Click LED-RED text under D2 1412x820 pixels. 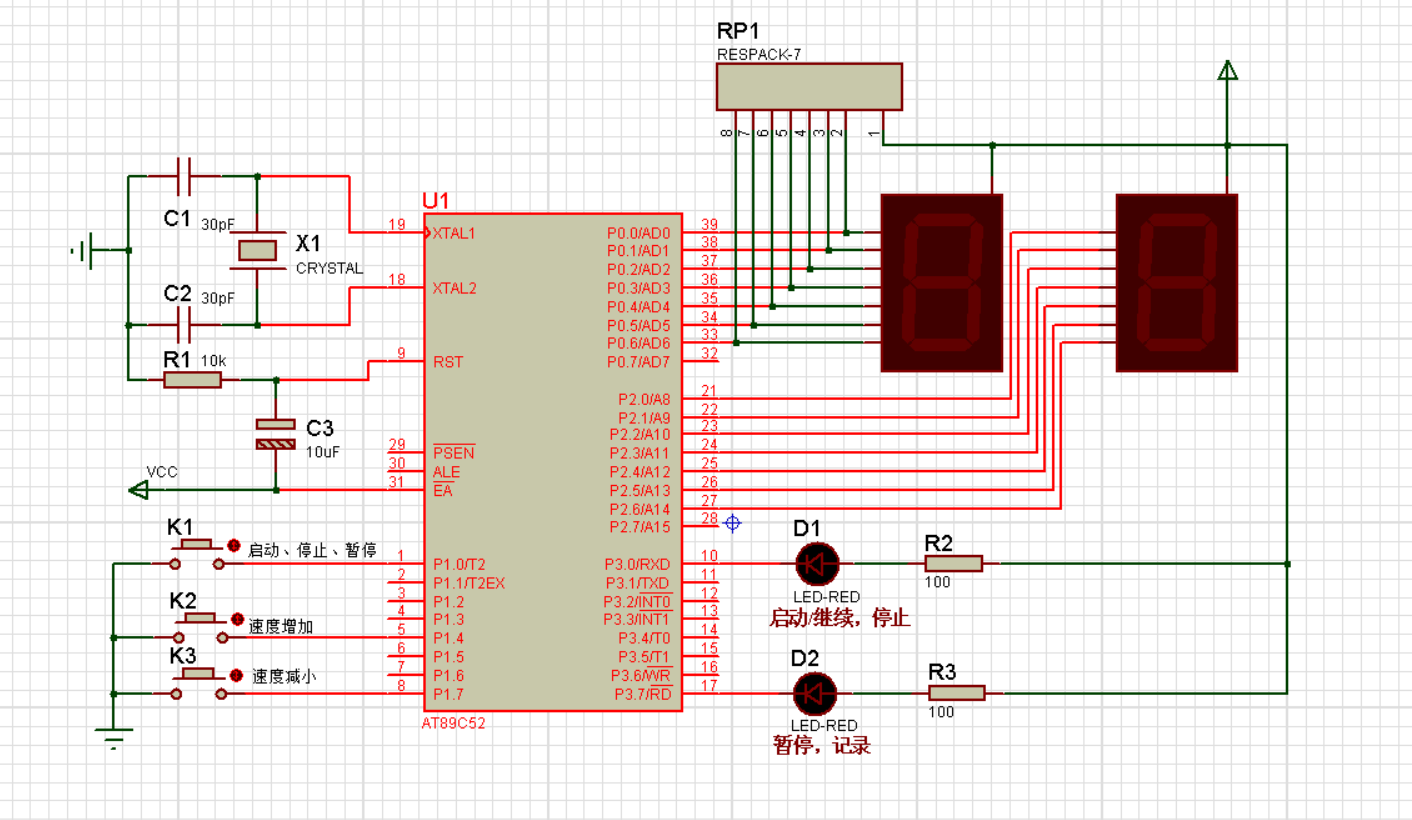click(824, 725)
